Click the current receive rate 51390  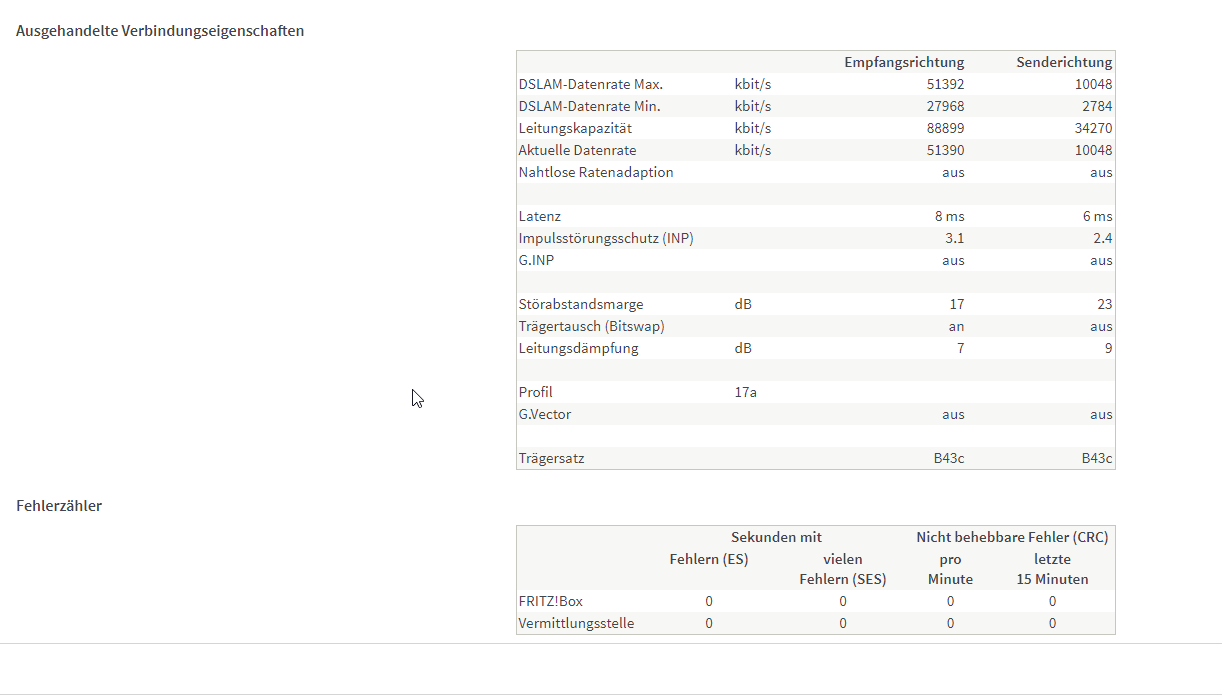945,150
